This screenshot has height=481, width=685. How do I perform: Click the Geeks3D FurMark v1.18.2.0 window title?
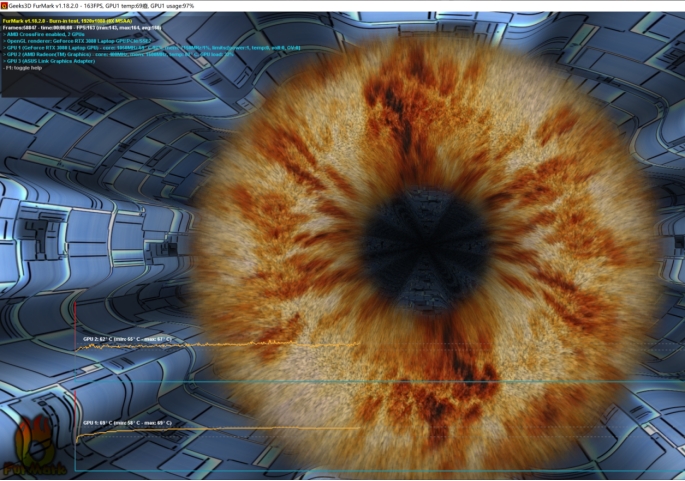coord(101,6)
